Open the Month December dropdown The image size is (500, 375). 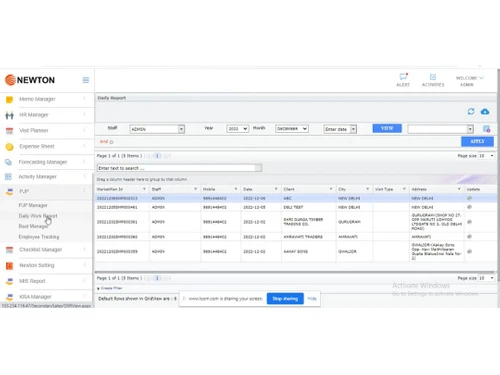tap(292, 129)
